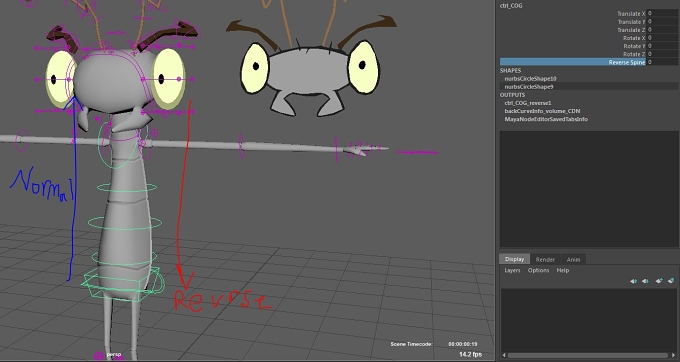Switch to the Anim layer tab
This screenshot has height=362, width=680.
pos(573,259)
